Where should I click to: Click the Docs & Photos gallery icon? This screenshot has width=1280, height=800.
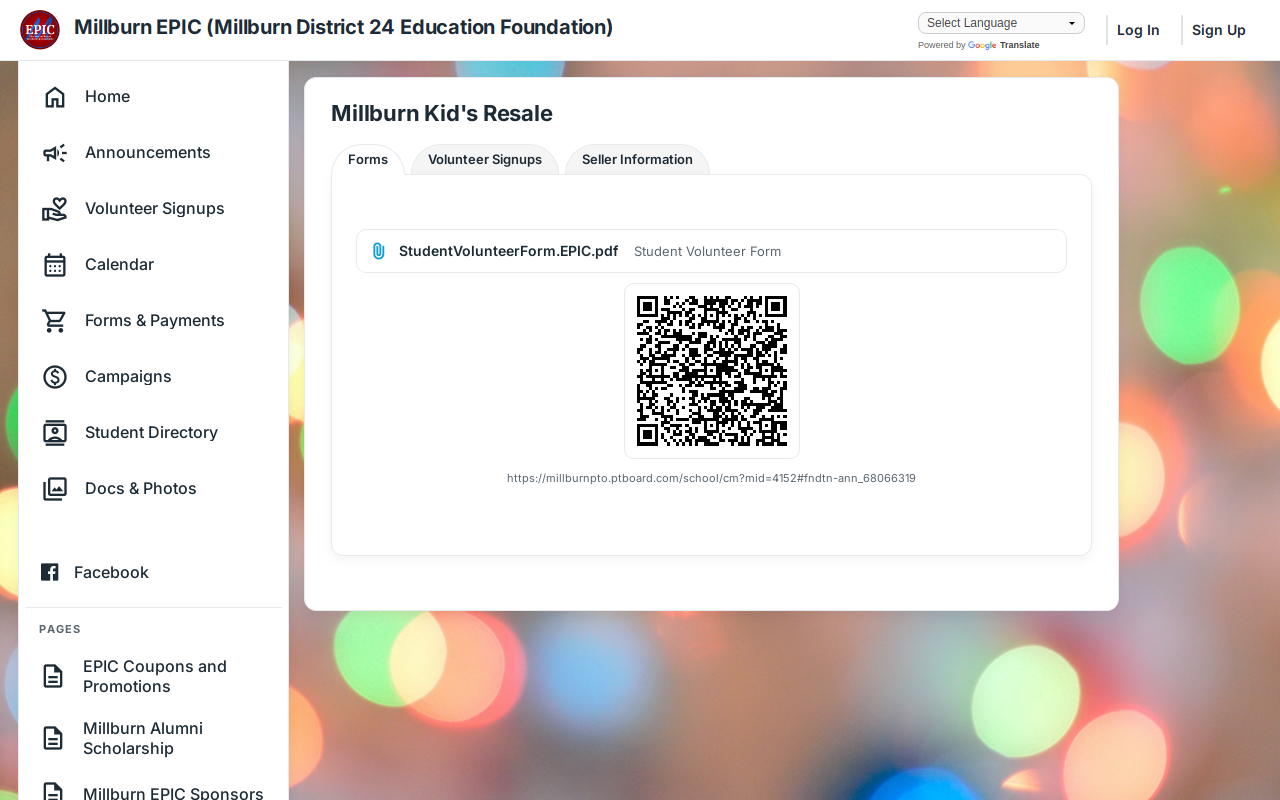[55, 489]
